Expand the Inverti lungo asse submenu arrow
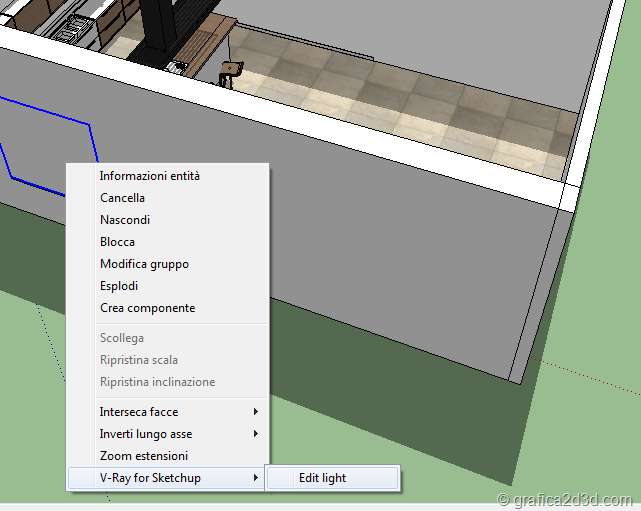The height and width of the screenshot is (511, 641). 256,434
